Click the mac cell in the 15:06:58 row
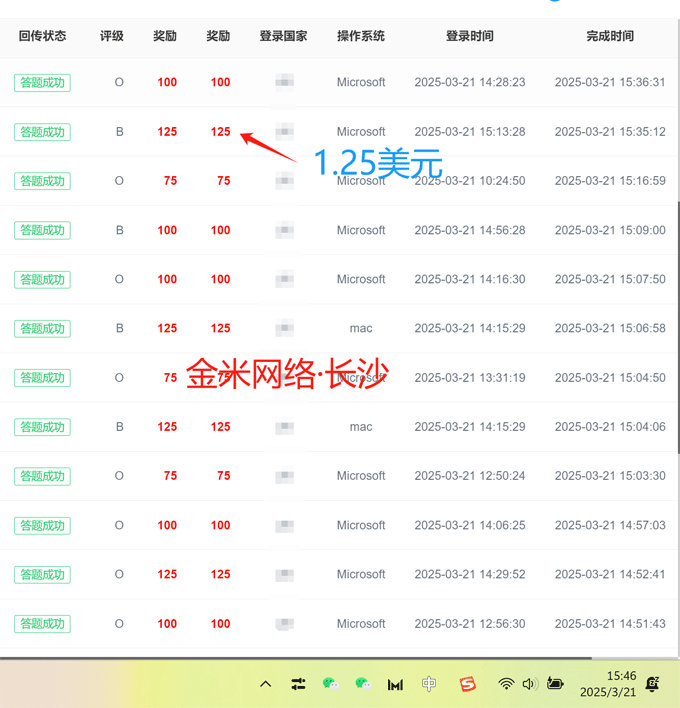Screen dimensions: 680x708 click(x=361, y=328)
